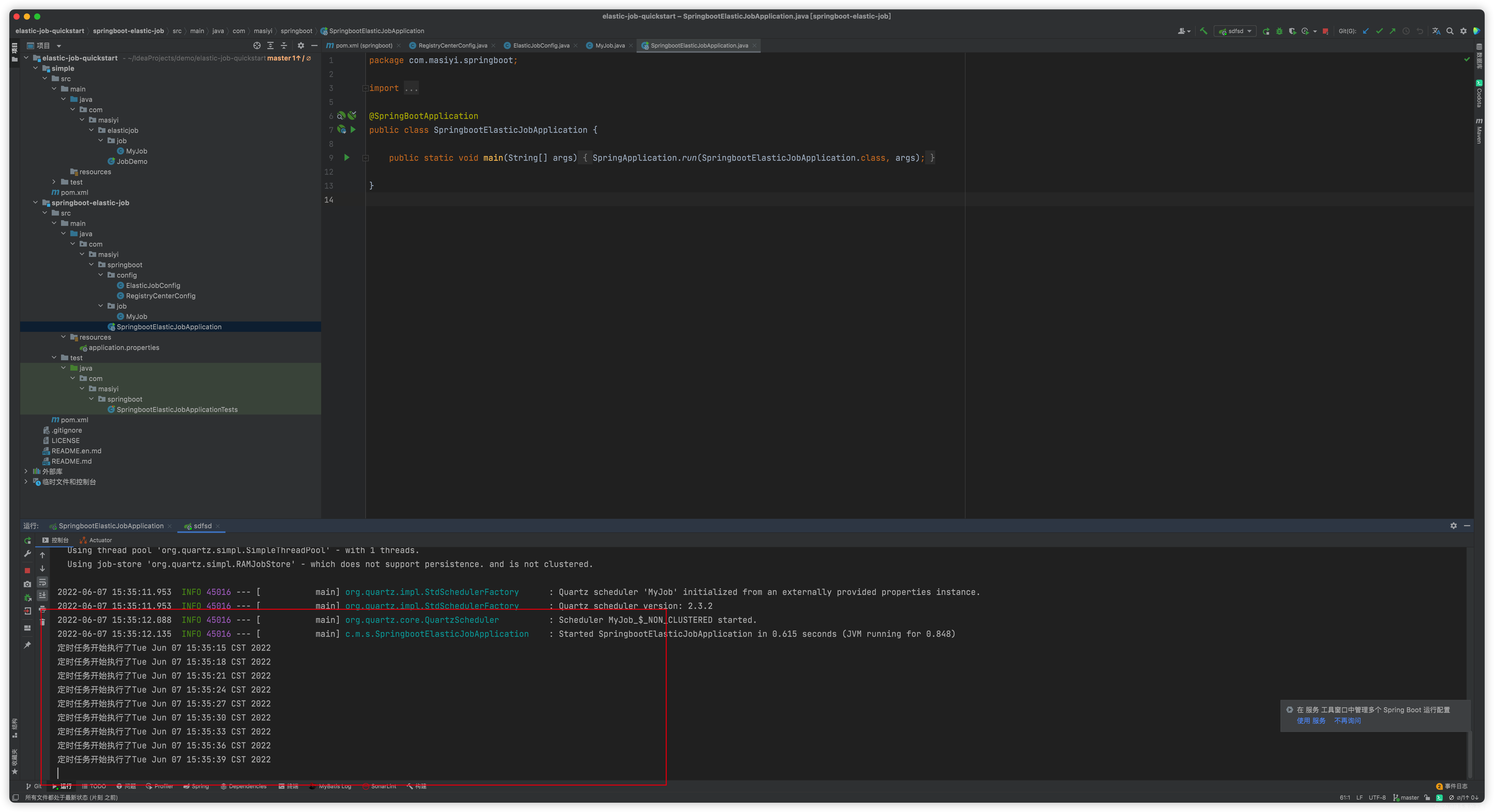Open the sdfsd run configuration dropdown

click(1236, 31)
